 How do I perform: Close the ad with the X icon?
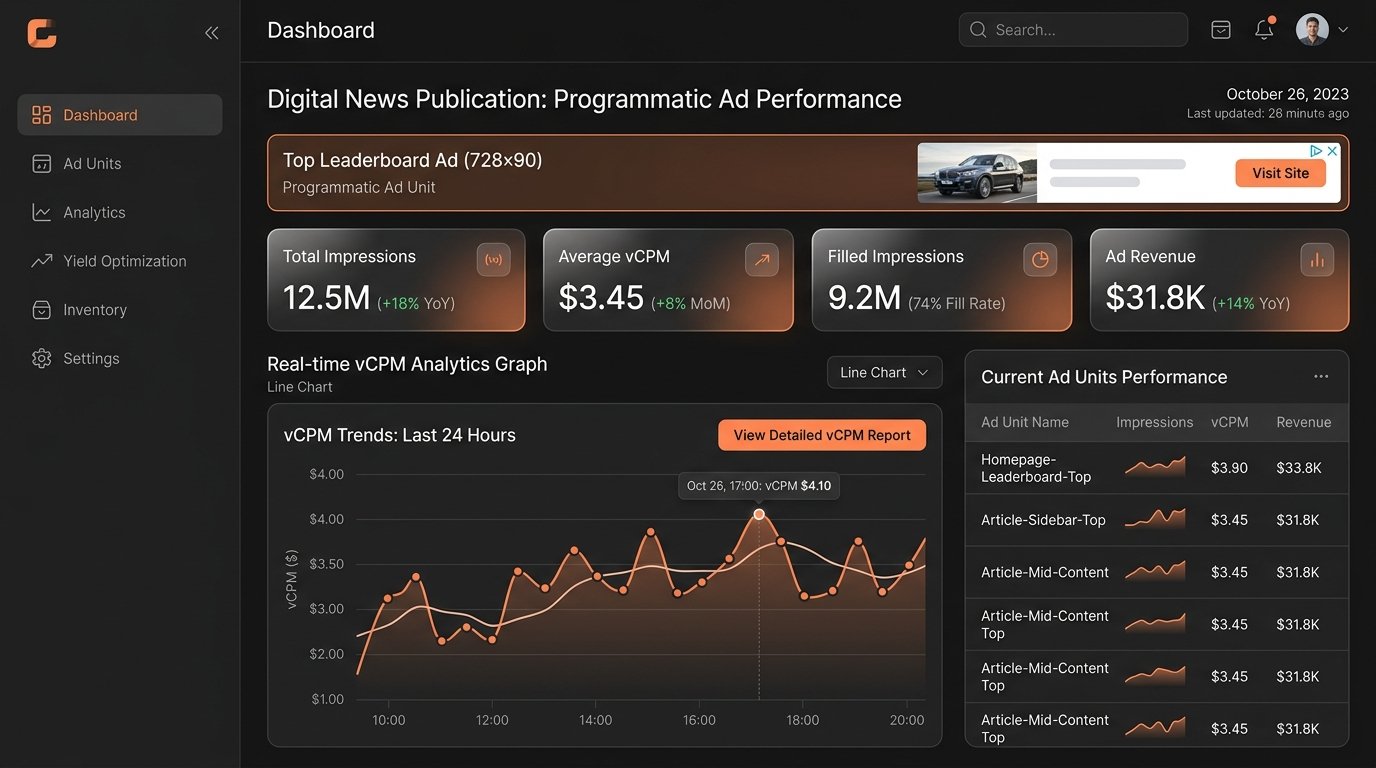click(x=1332, y=151)
